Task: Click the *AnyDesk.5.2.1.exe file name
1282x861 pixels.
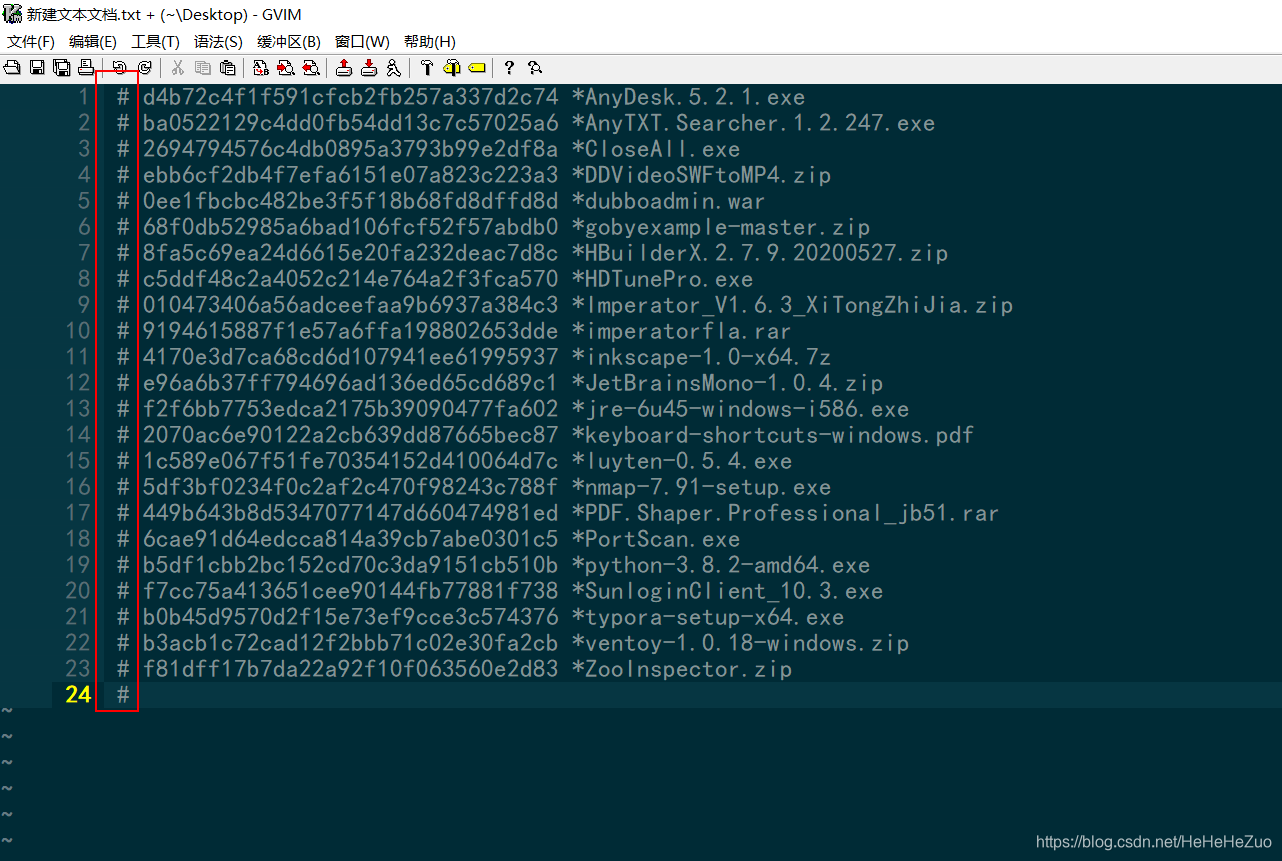Action: point(688,97)
